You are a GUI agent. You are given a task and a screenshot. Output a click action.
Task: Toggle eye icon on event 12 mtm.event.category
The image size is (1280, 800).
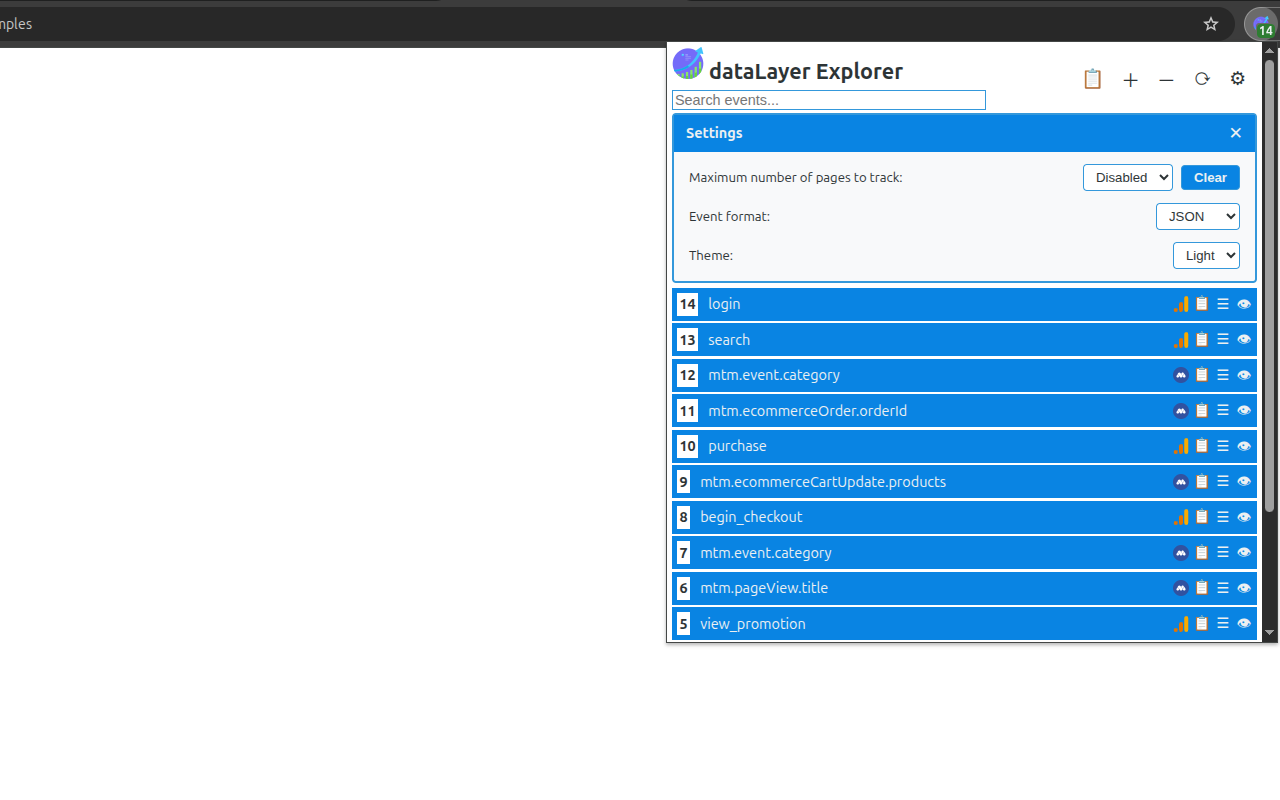coord(1244,375)
